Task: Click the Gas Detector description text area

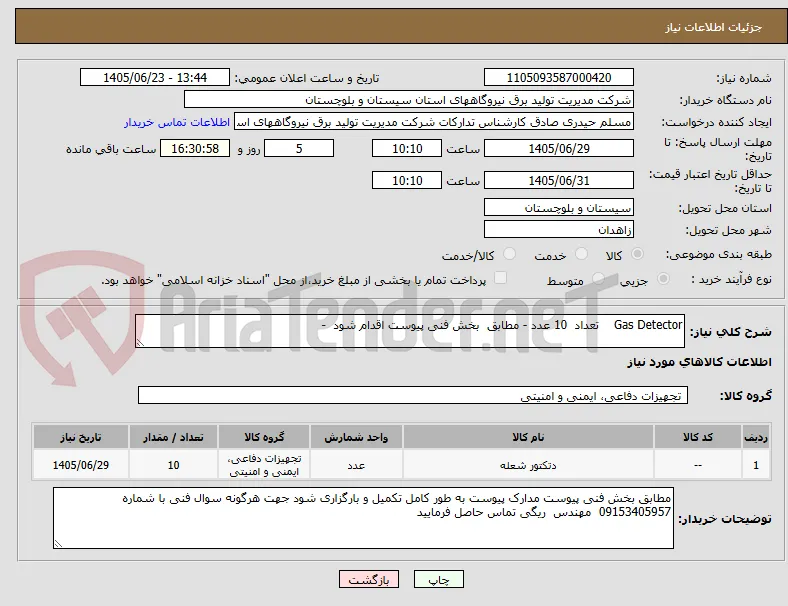Action: (410, 331)
